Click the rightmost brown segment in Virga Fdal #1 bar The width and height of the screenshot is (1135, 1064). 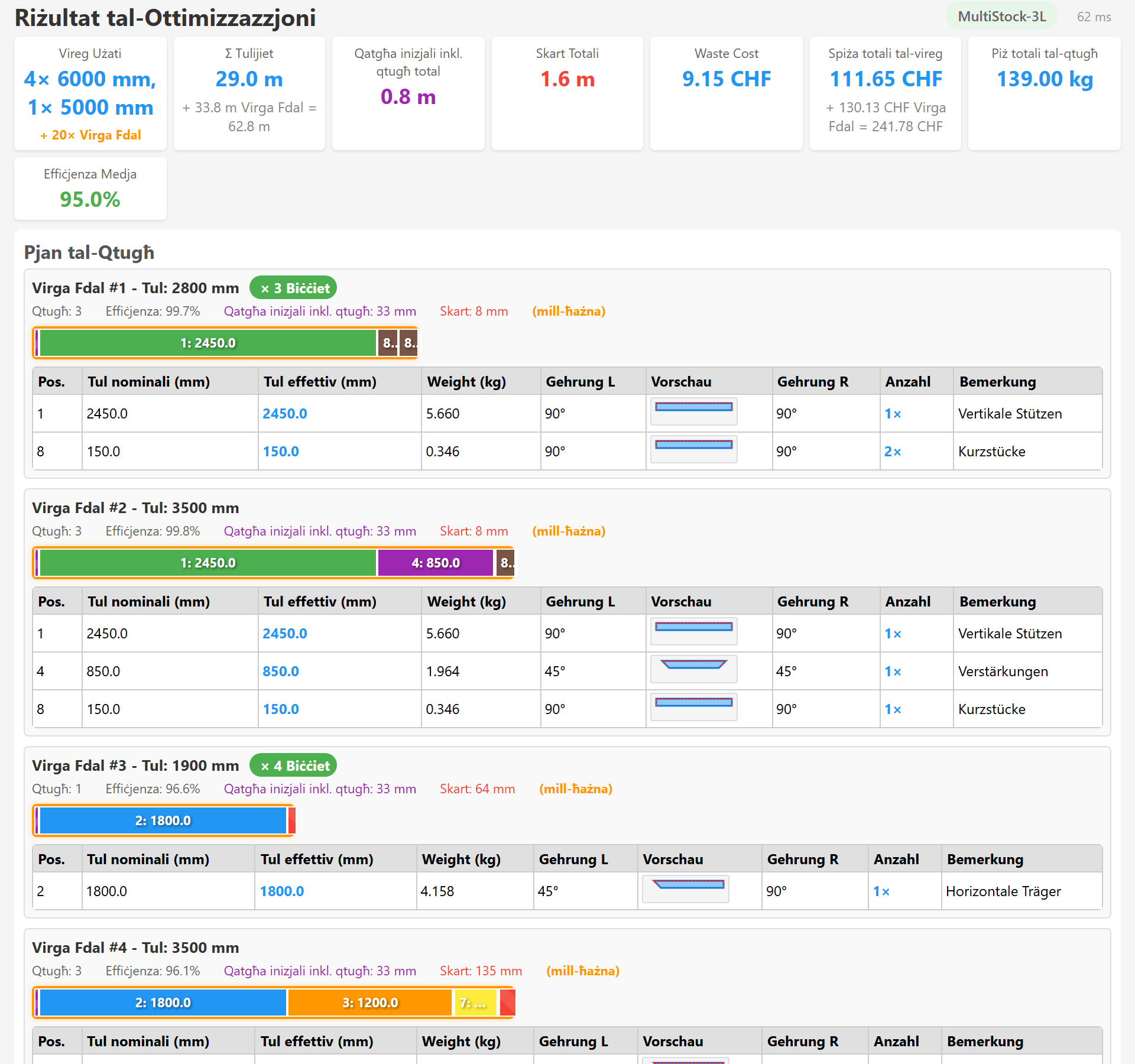pos(409,343)
